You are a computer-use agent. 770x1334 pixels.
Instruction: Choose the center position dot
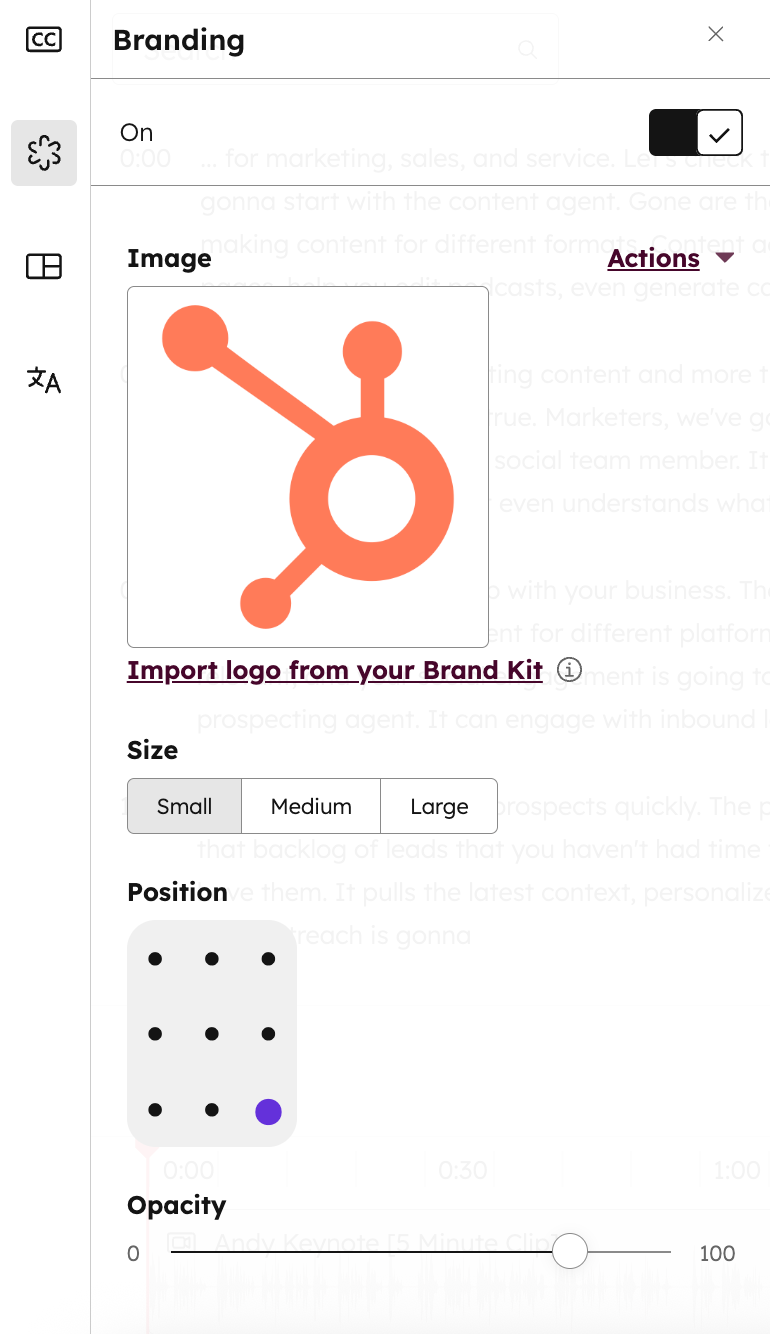212,1034
